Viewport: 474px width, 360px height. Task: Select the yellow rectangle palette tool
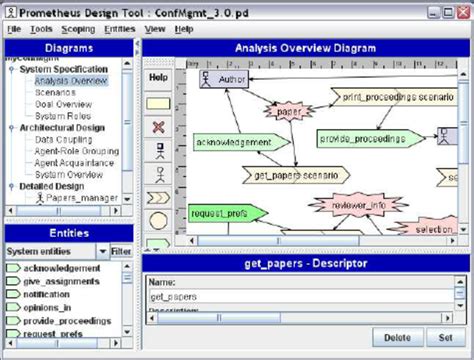pyautogui.click(x=158, y=104)
